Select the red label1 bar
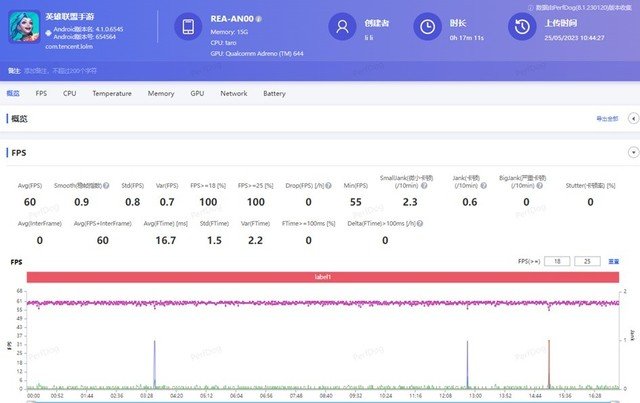This screenshot has width=640, height=403. coord(323,277)
